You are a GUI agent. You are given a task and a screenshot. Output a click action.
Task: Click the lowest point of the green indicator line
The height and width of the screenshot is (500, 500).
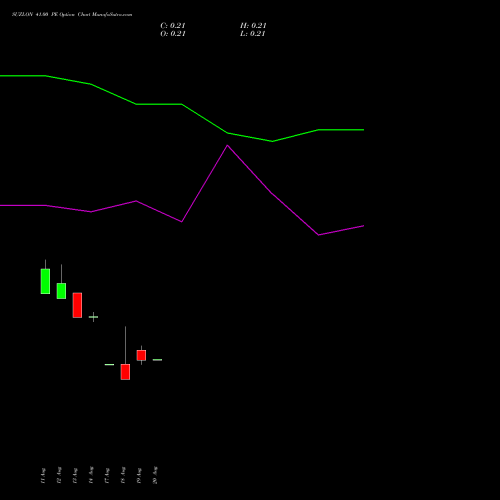pyautogui.click(x=272, y=141)
